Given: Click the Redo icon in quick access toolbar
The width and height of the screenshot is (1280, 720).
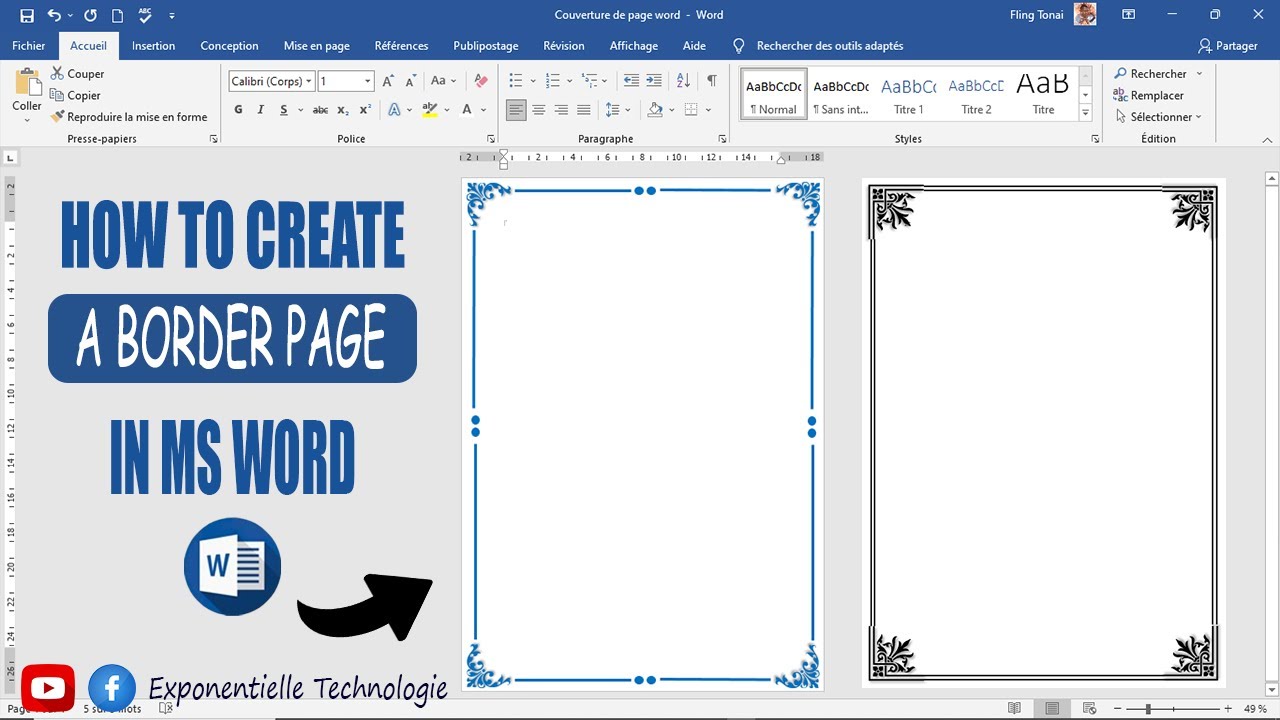Looking at the screenshot, I should tap(91, 16).
